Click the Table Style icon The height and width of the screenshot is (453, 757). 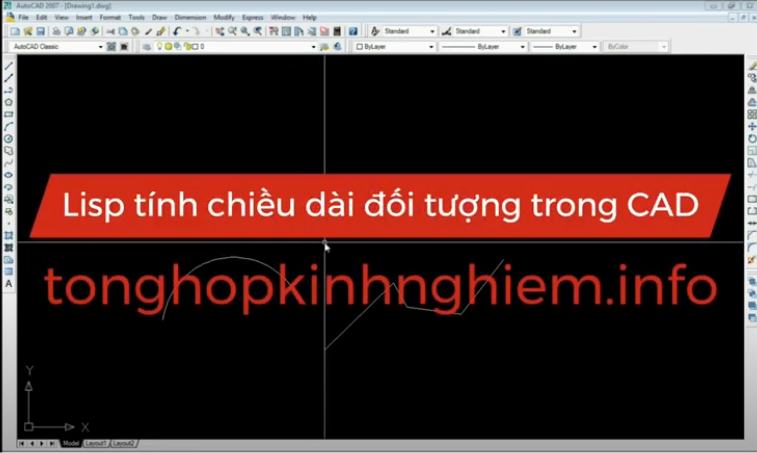click(517, 31)
